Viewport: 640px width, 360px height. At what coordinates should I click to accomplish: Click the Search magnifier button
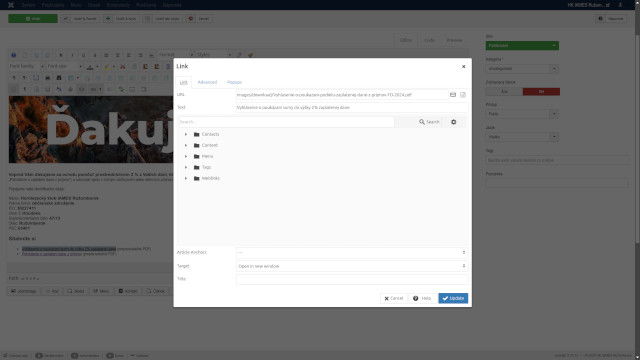click(x=429, y=122)
